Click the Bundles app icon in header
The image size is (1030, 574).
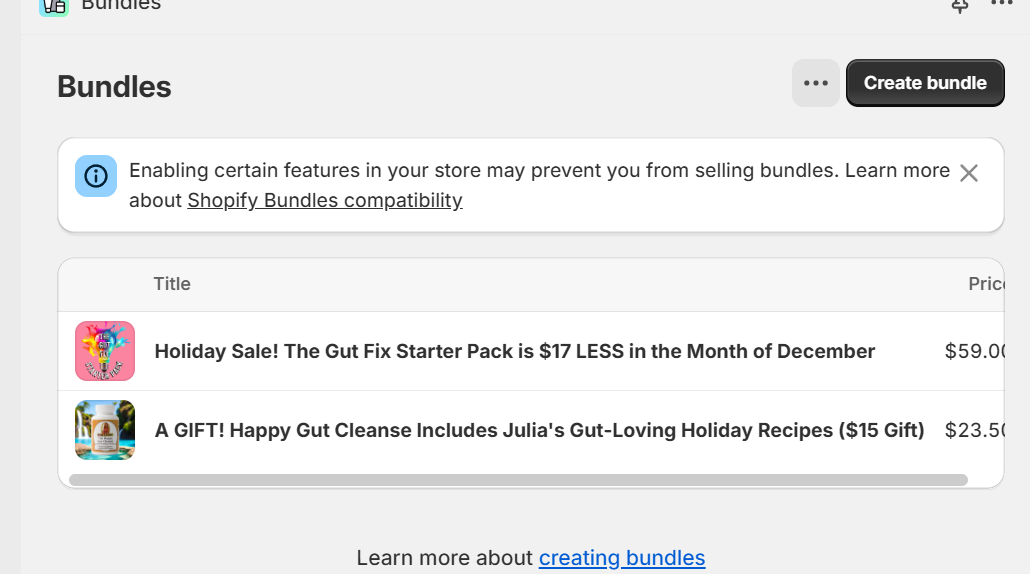[54, 7]
